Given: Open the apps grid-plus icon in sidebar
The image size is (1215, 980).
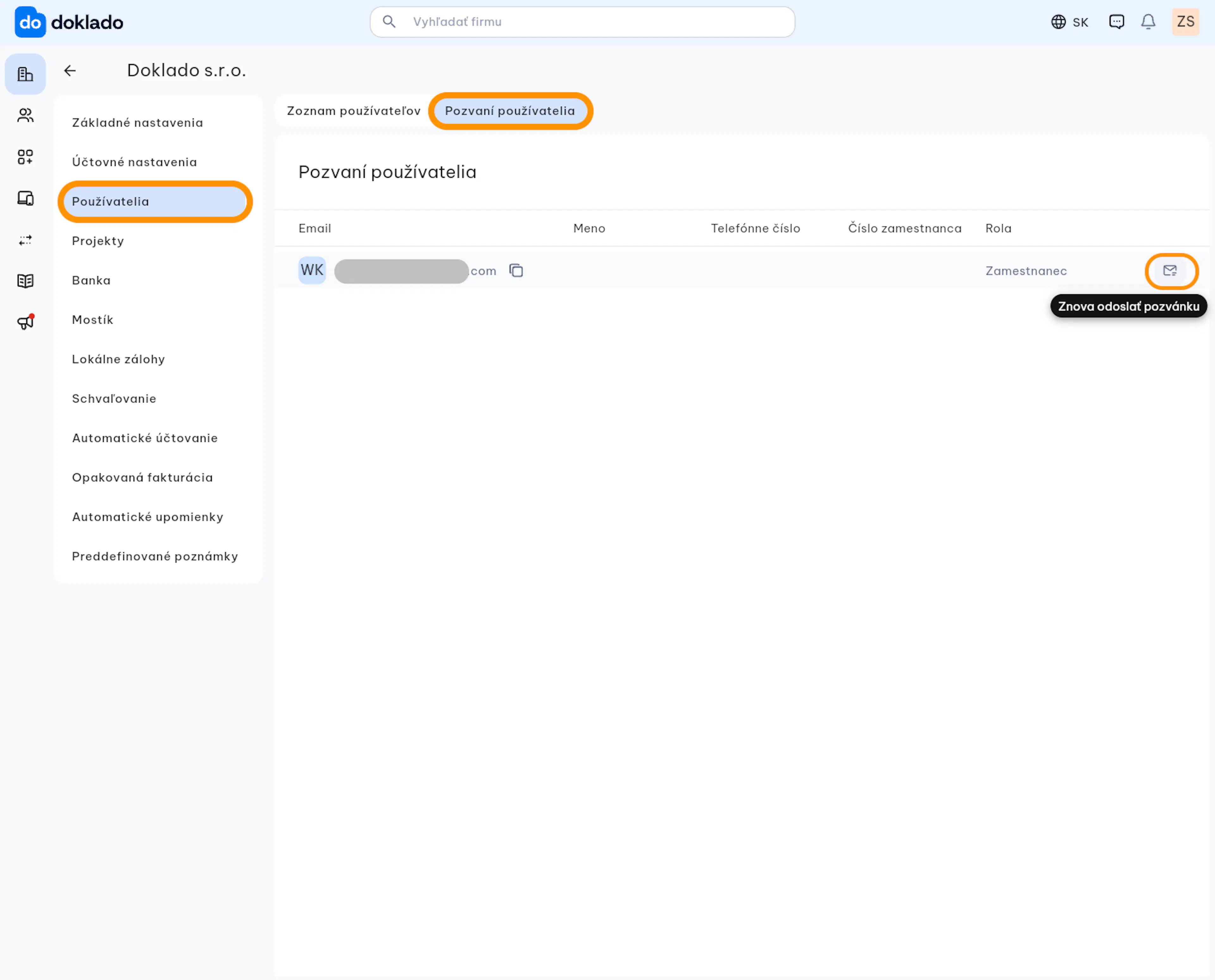Looking at the screenshot, I should (x=25, y=156).
